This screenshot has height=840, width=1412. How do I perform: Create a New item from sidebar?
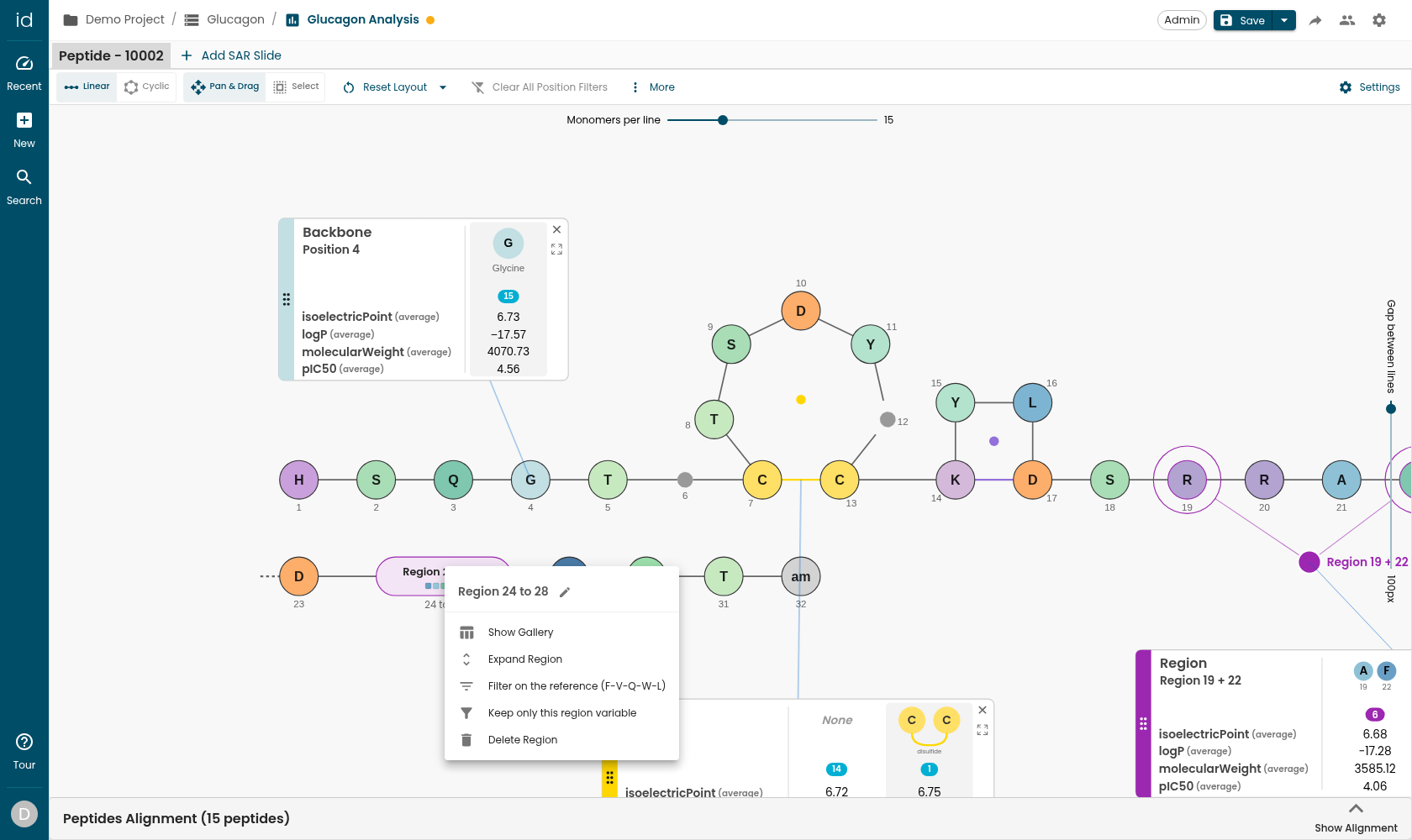pos(24,131)
